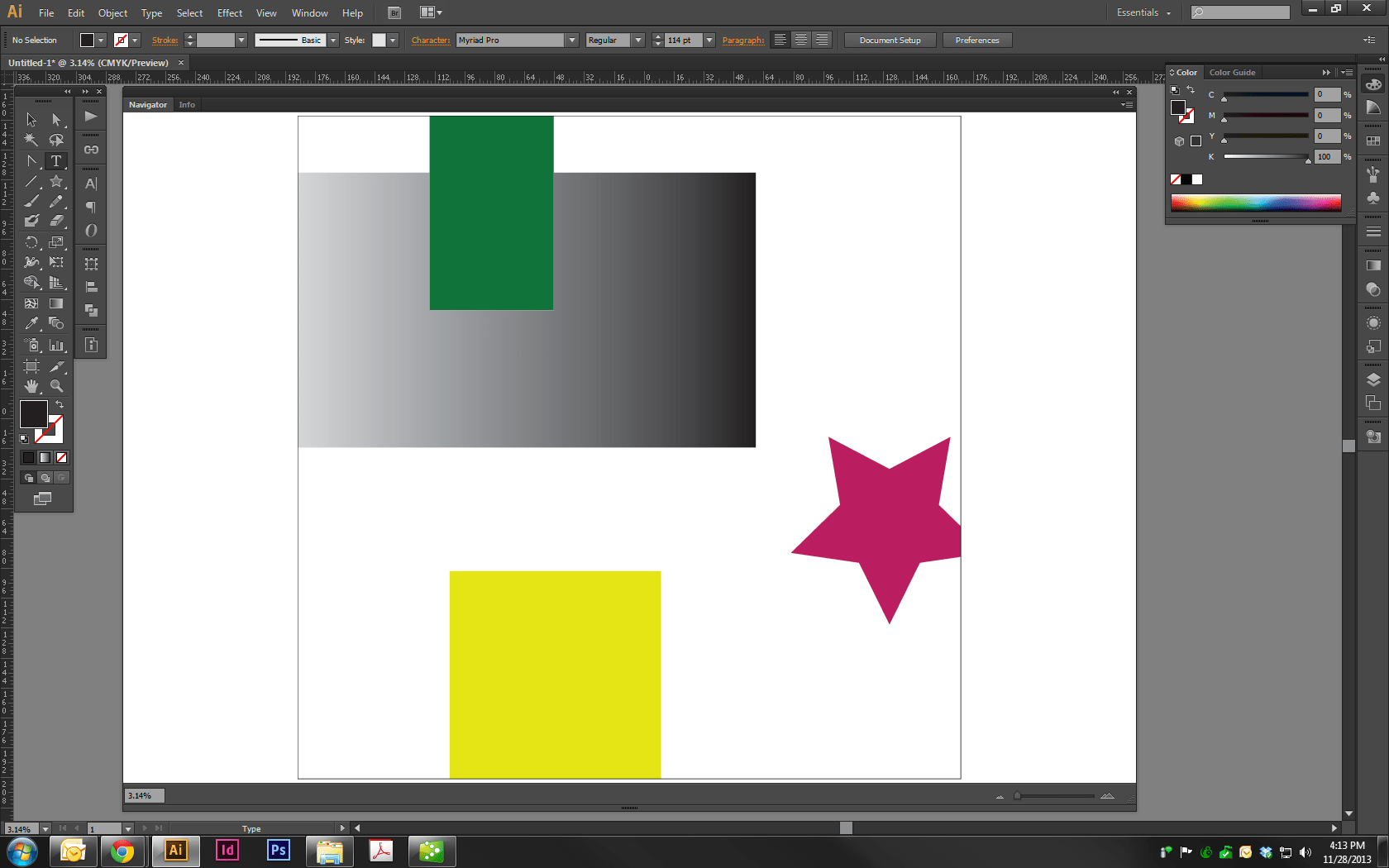Set fill to None
The height and width of the screenshot is (868, 1389).
tap(61, 457)
